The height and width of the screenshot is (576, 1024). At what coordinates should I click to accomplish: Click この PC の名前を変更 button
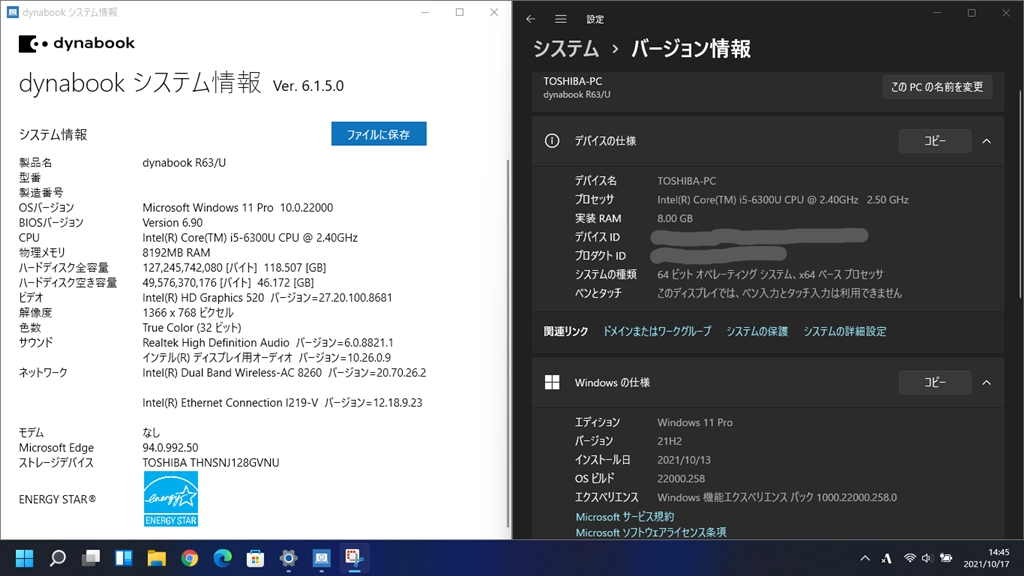pyautogui.click(x=937, y=87)
